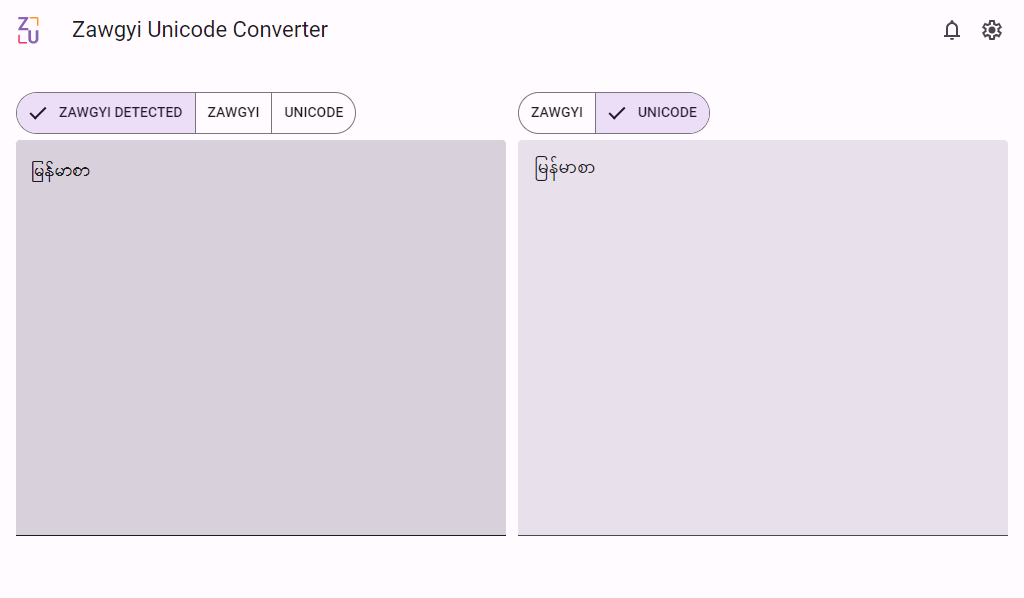Place cursor at end of input Burmese text
This screenshot has width=1024, height=598.
91,171
